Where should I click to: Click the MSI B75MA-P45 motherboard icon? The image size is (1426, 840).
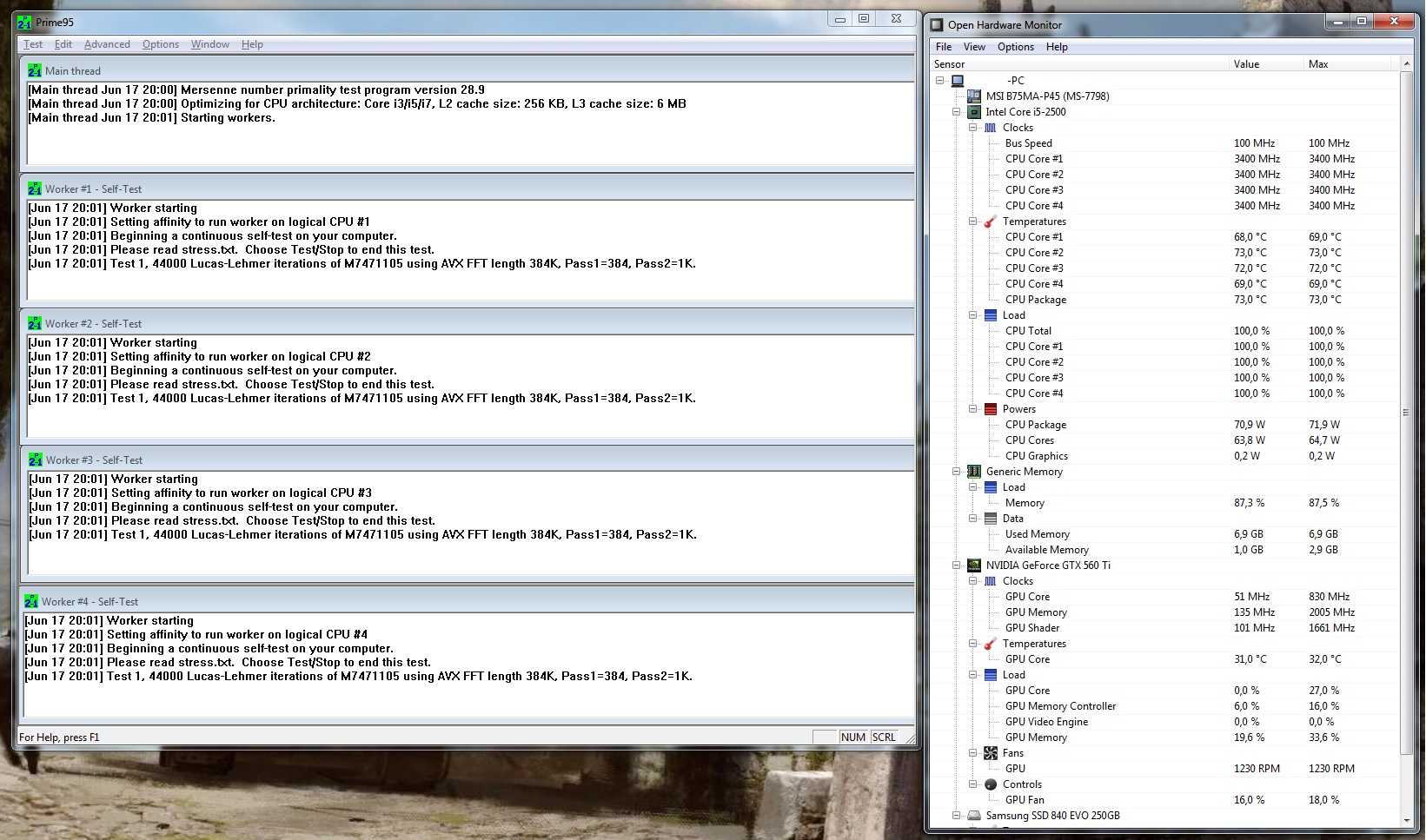[974, 96]
